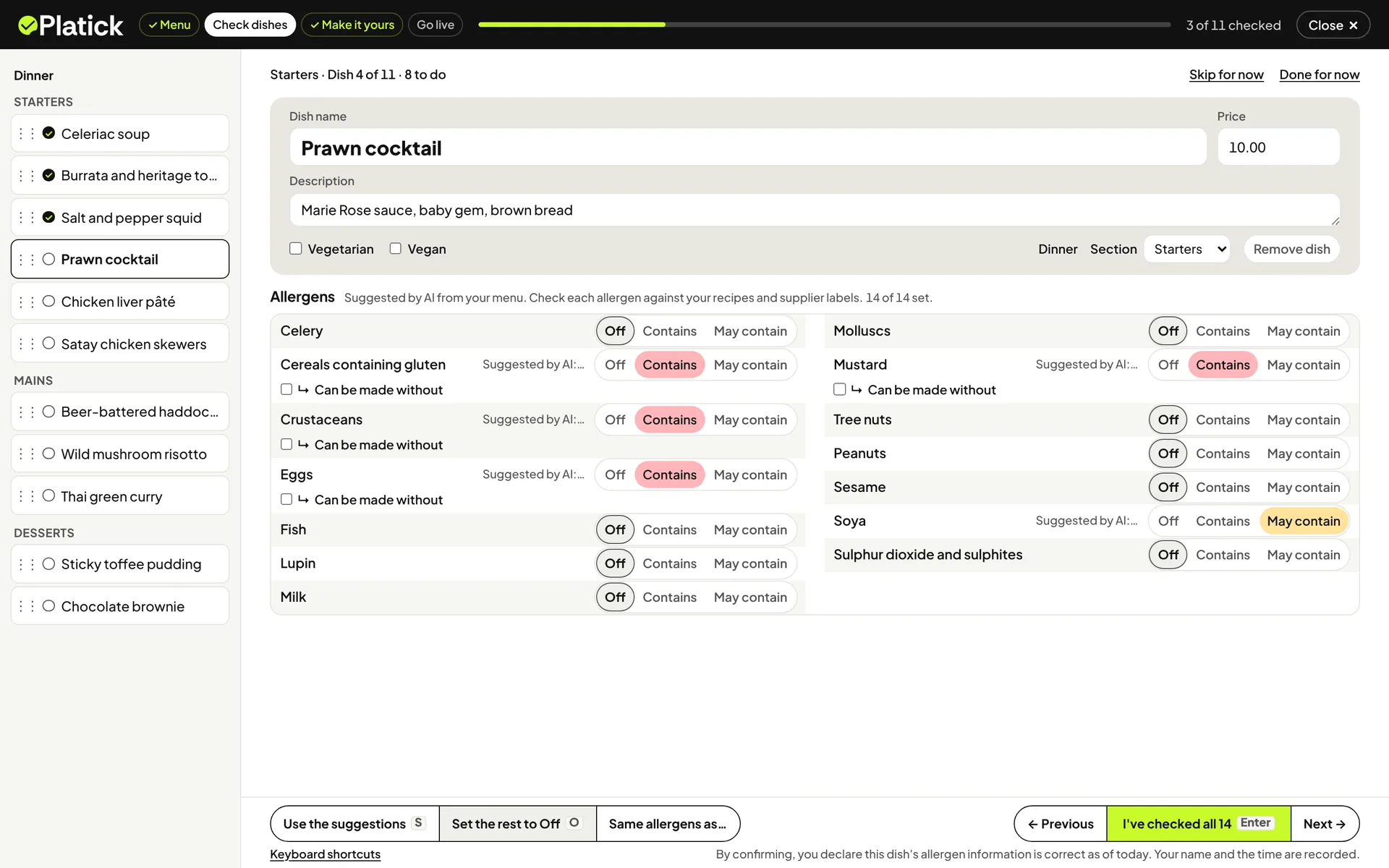The width and height of the screenshot is (1389, 868).
Task: Click the Use the suggestions button
Action: [354, 824]
